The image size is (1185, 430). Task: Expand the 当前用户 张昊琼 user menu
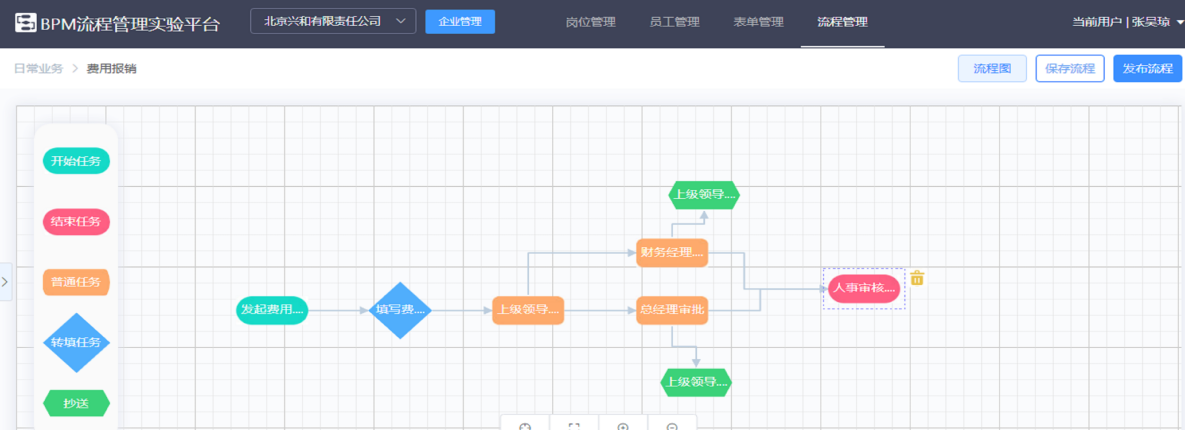[x=1126, y=22]
